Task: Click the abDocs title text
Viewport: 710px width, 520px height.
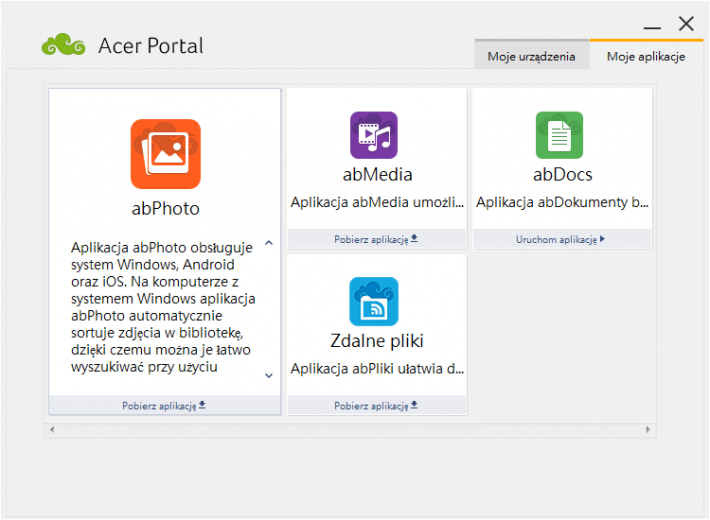Action: point(562,174)
